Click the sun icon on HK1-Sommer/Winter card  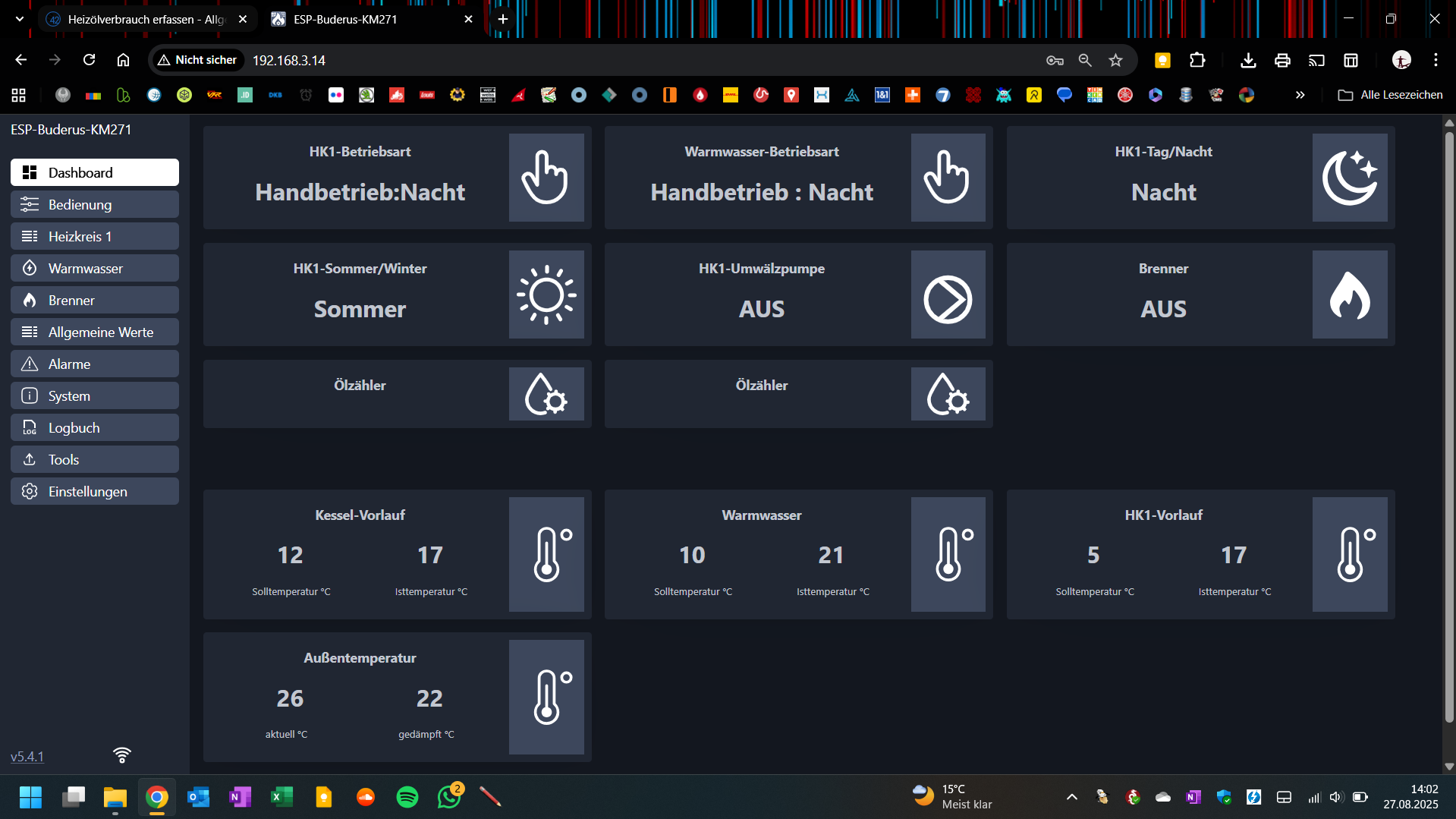point(546,295)
